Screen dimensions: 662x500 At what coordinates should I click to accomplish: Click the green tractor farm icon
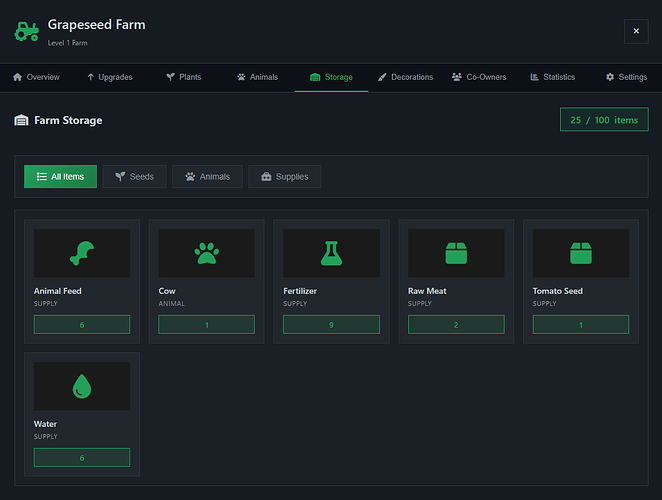(27, 31)
